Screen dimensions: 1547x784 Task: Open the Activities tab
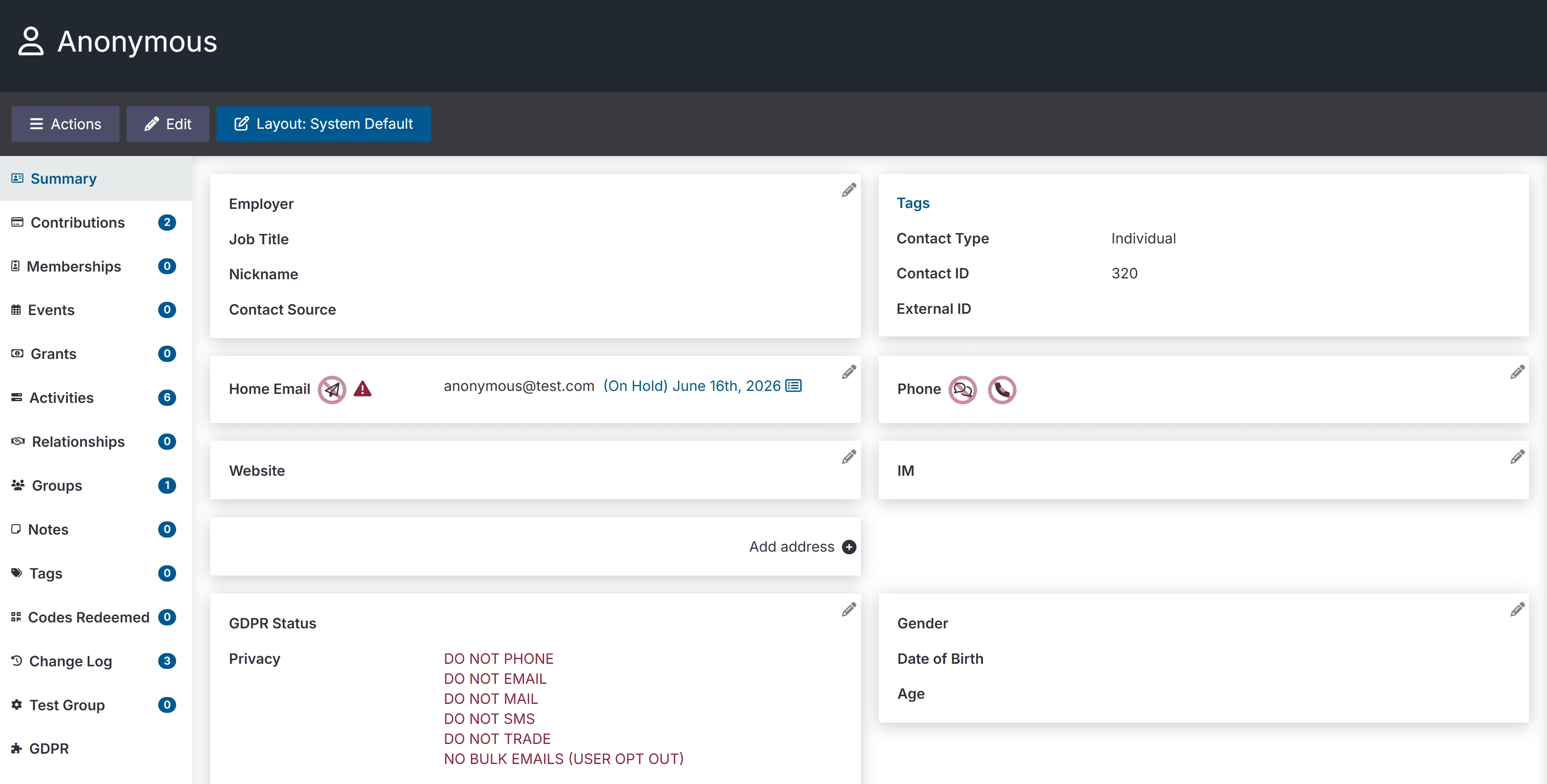coord(96,397)
